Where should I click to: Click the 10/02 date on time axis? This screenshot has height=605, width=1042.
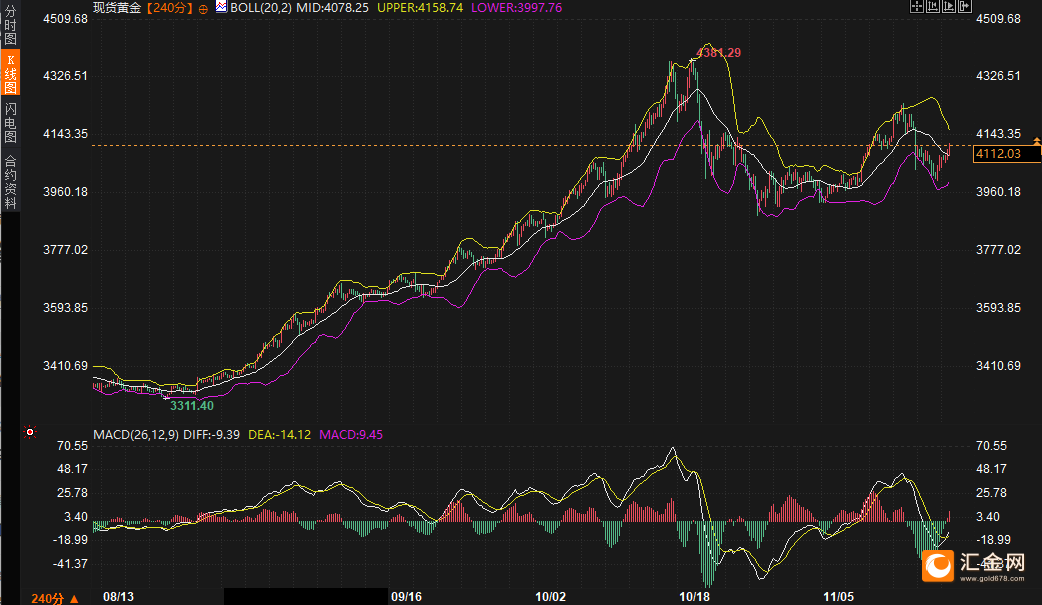550,596
